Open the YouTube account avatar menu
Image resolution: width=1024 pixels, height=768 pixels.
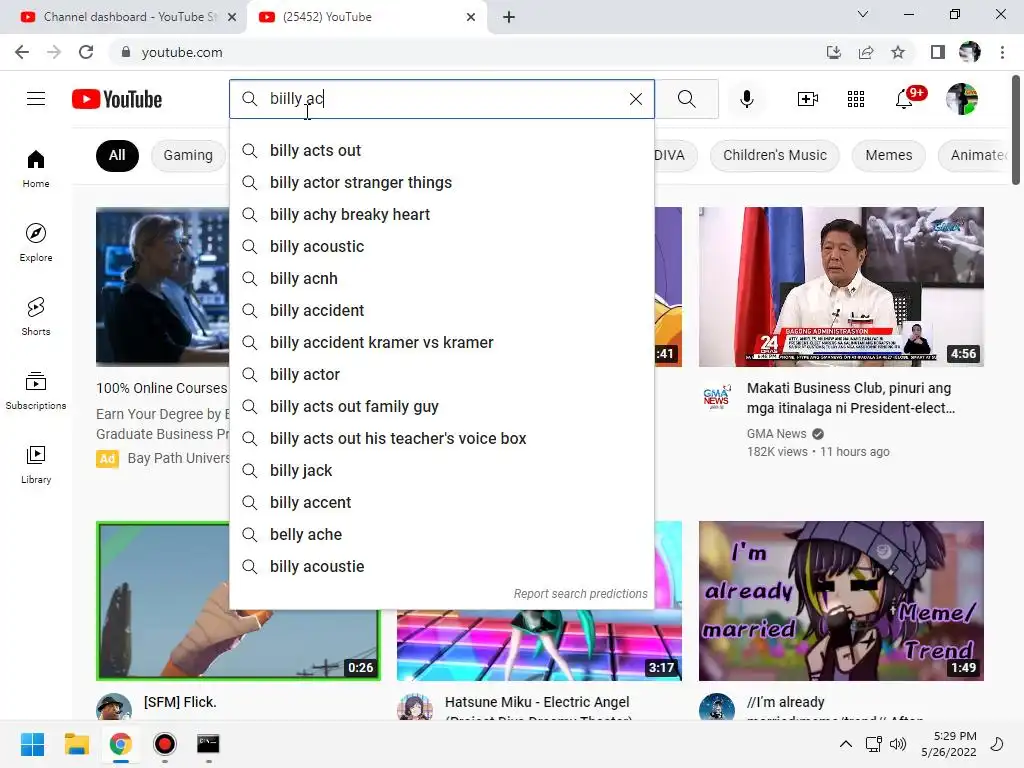tap(962, 99)
